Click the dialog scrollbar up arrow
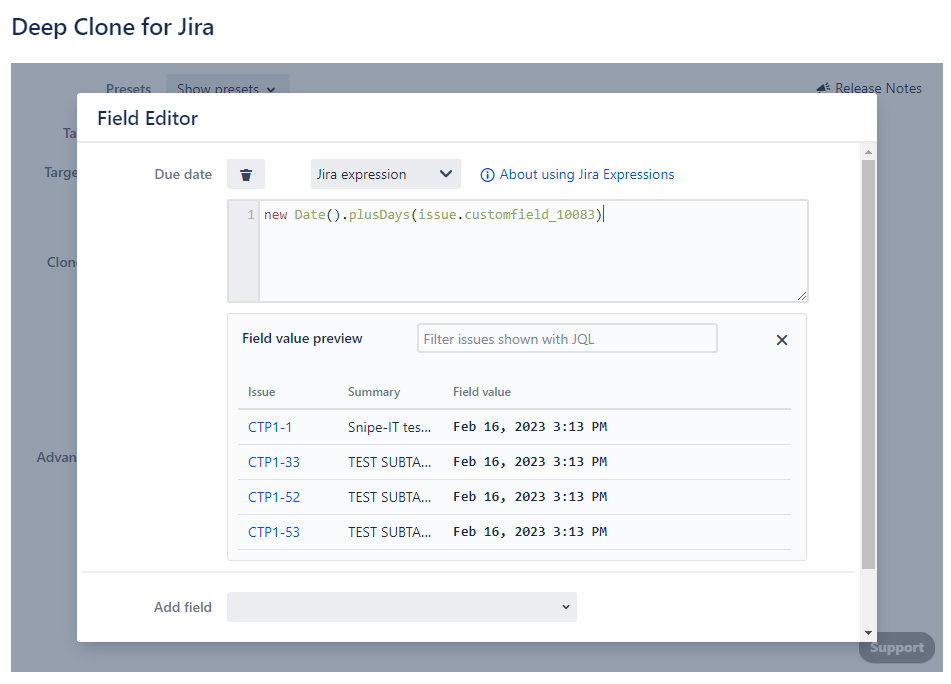951x684 pixels. pyautogui.click(x=868, y=152)
